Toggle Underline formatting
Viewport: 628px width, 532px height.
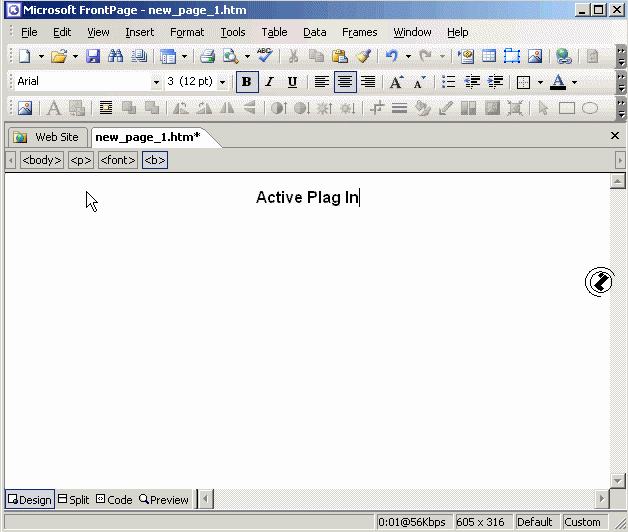pos(292,82)
